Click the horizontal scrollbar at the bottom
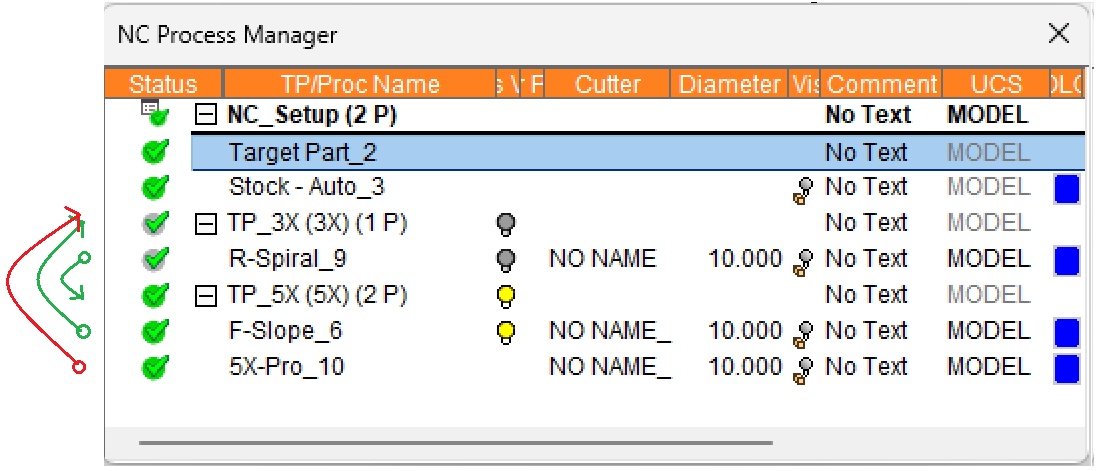The width and height of the screenshot is (1098, 471). click(x=455, y=442)
